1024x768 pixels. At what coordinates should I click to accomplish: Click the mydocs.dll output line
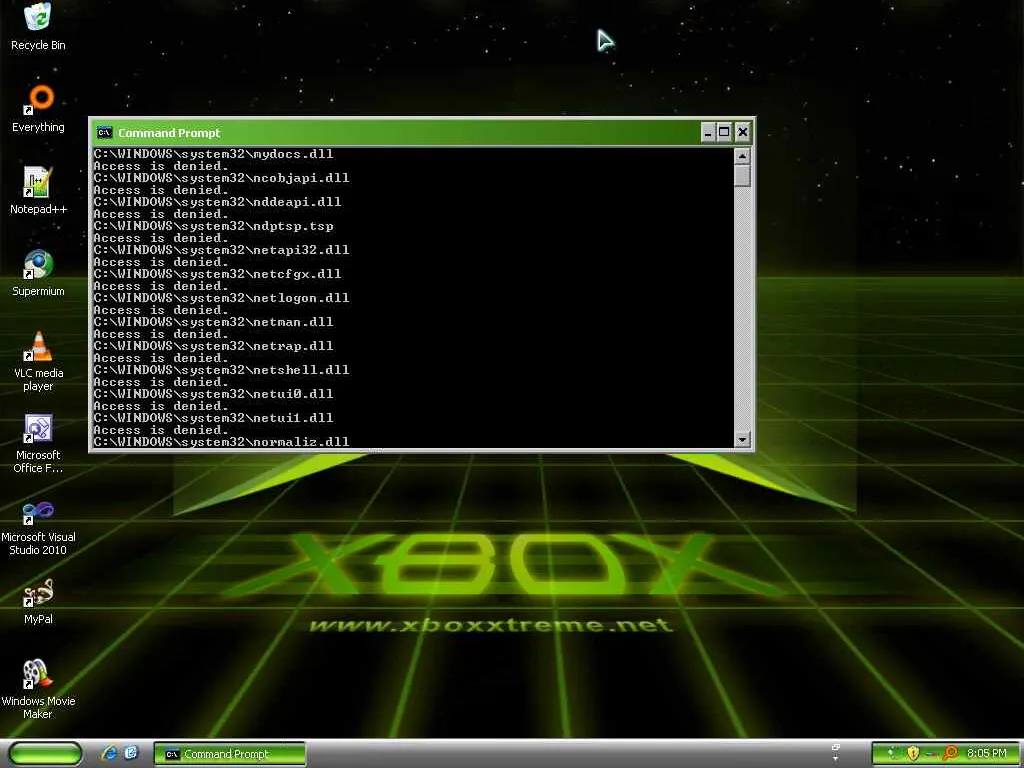pos(213,153)
